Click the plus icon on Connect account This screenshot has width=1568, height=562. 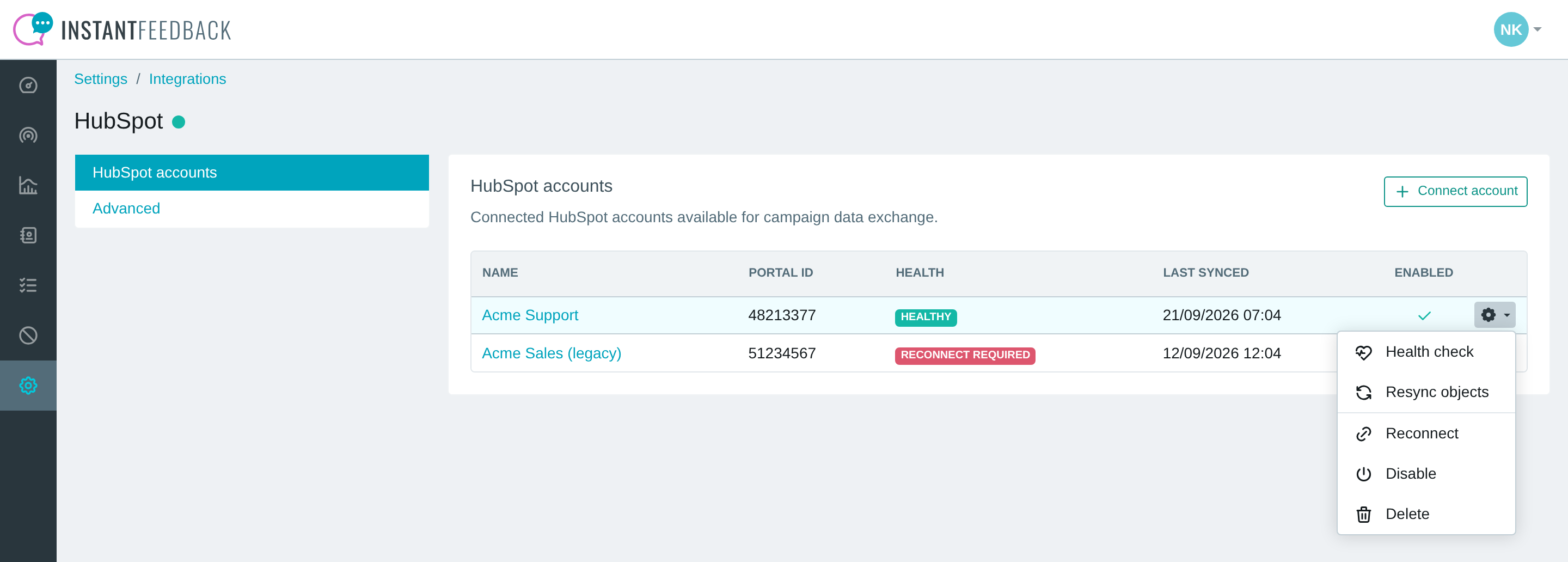pyautogui.click(x=1402, y=192)
